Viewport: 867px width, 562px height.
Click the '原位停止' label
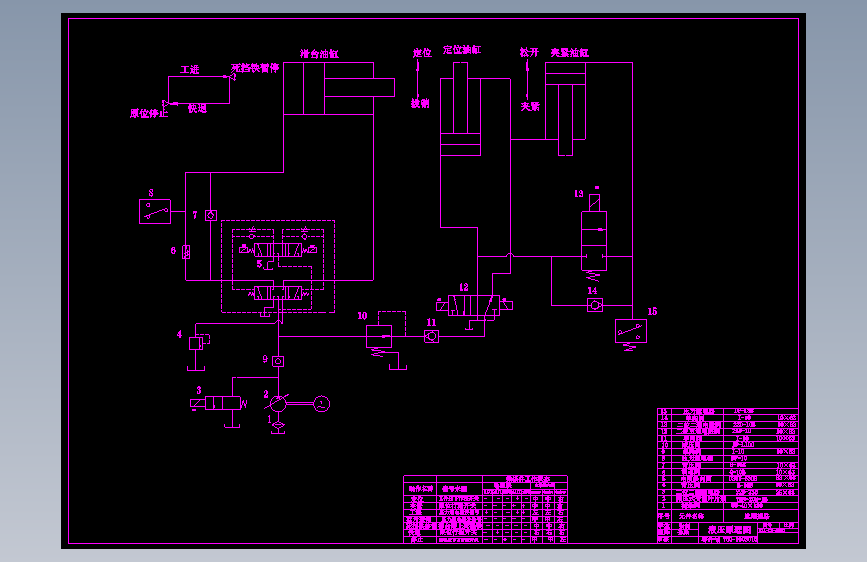pyautogui.click(x=148, y=113)
